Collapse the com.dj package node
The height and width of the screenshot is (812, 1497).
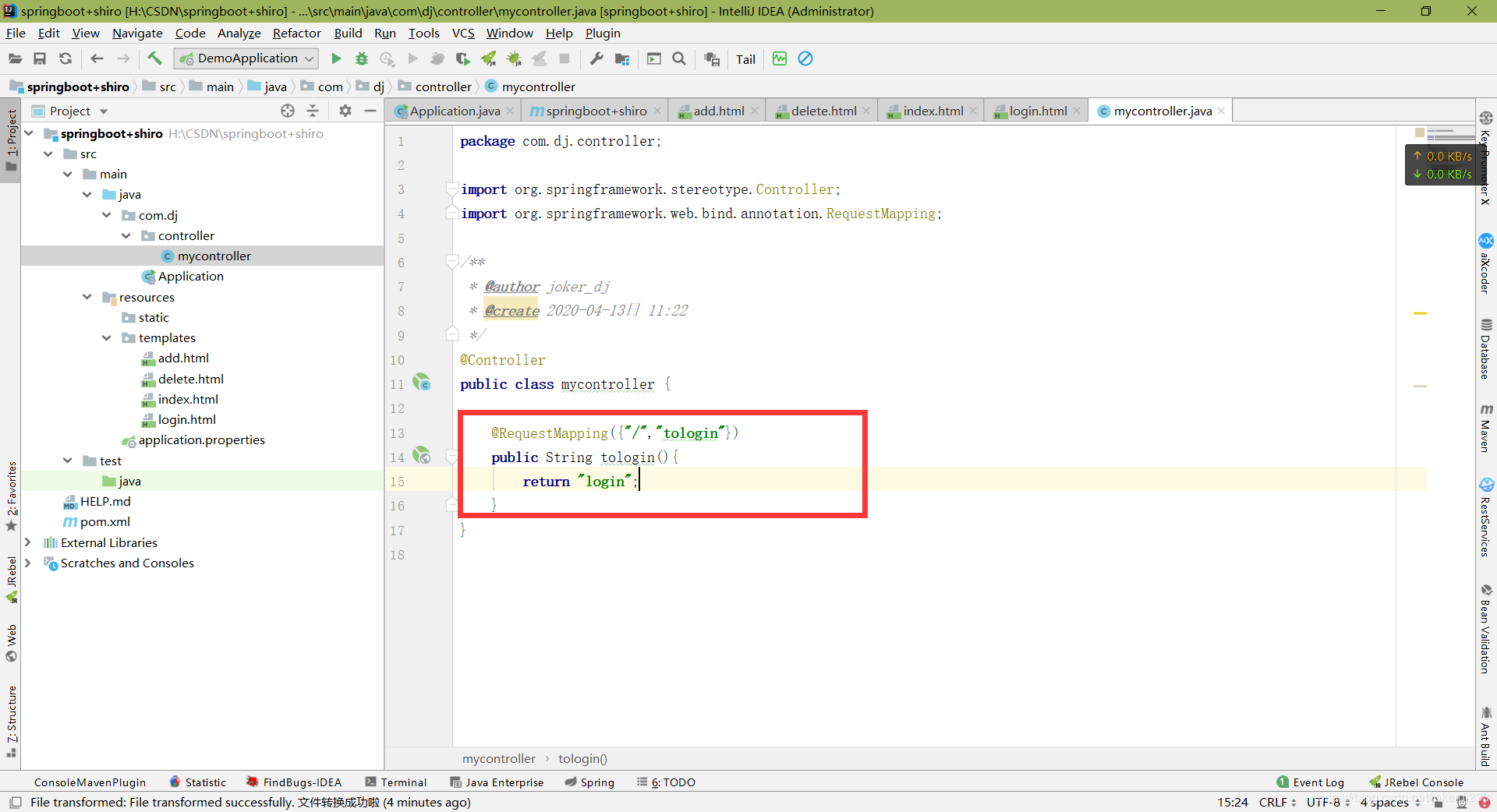point(107,215)
